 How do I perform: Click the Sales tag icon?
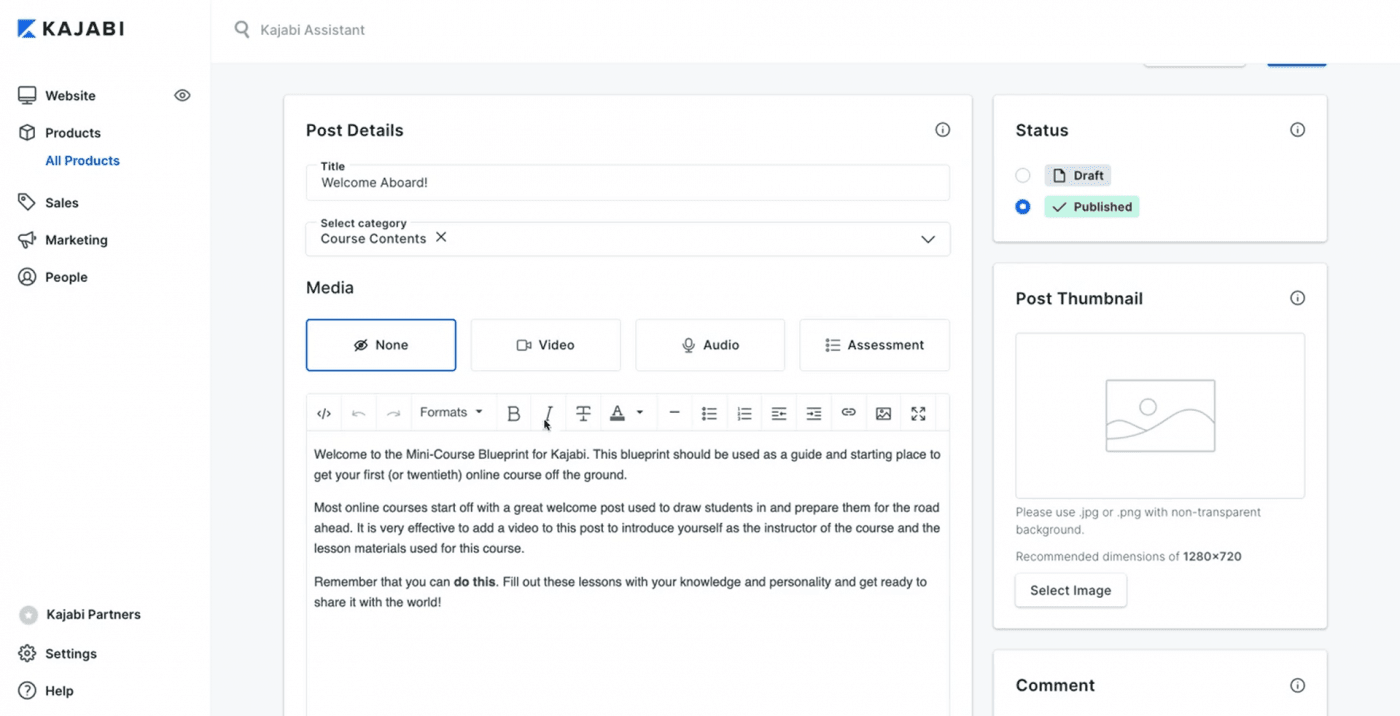[x=27, y=202]
